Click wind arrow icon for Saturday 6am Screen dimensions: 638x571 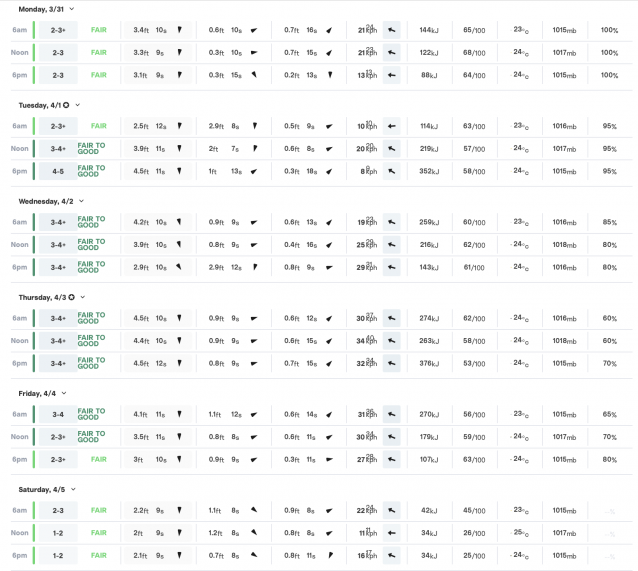392,509
